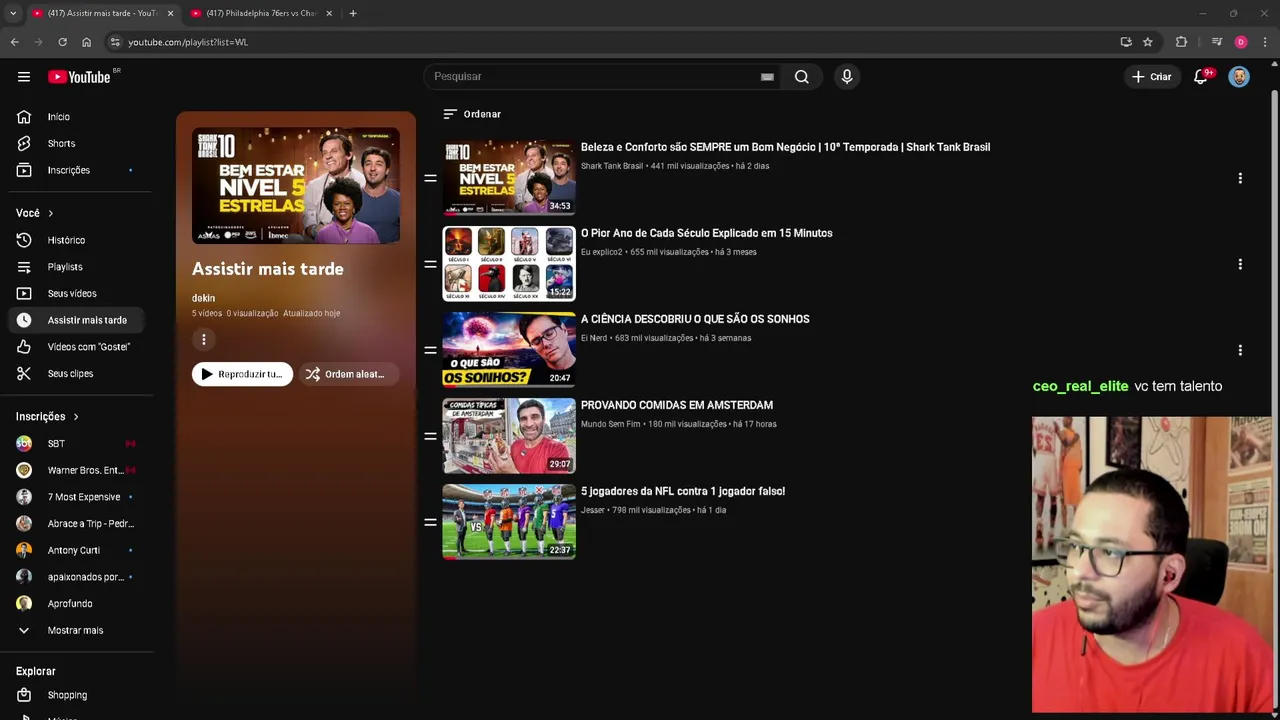Open the NFL players video thumbnail
Image resolution: width=1280 pixels, height=720 pixels.
509,522
